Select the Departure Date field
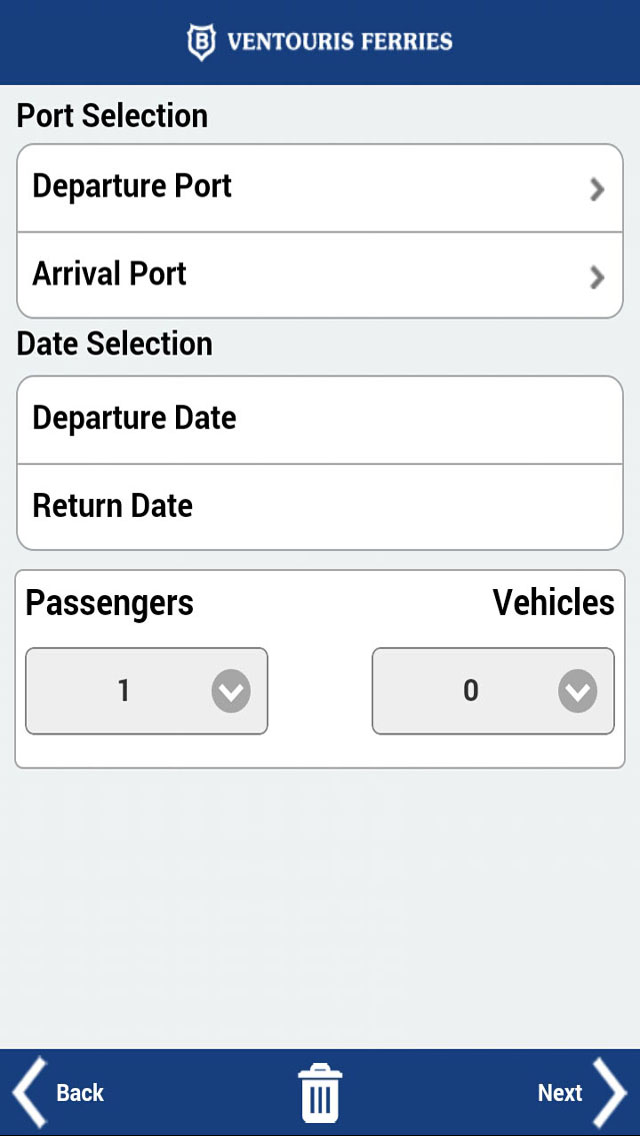Viewport: 640px width, 1136px height. coord(320,419)
